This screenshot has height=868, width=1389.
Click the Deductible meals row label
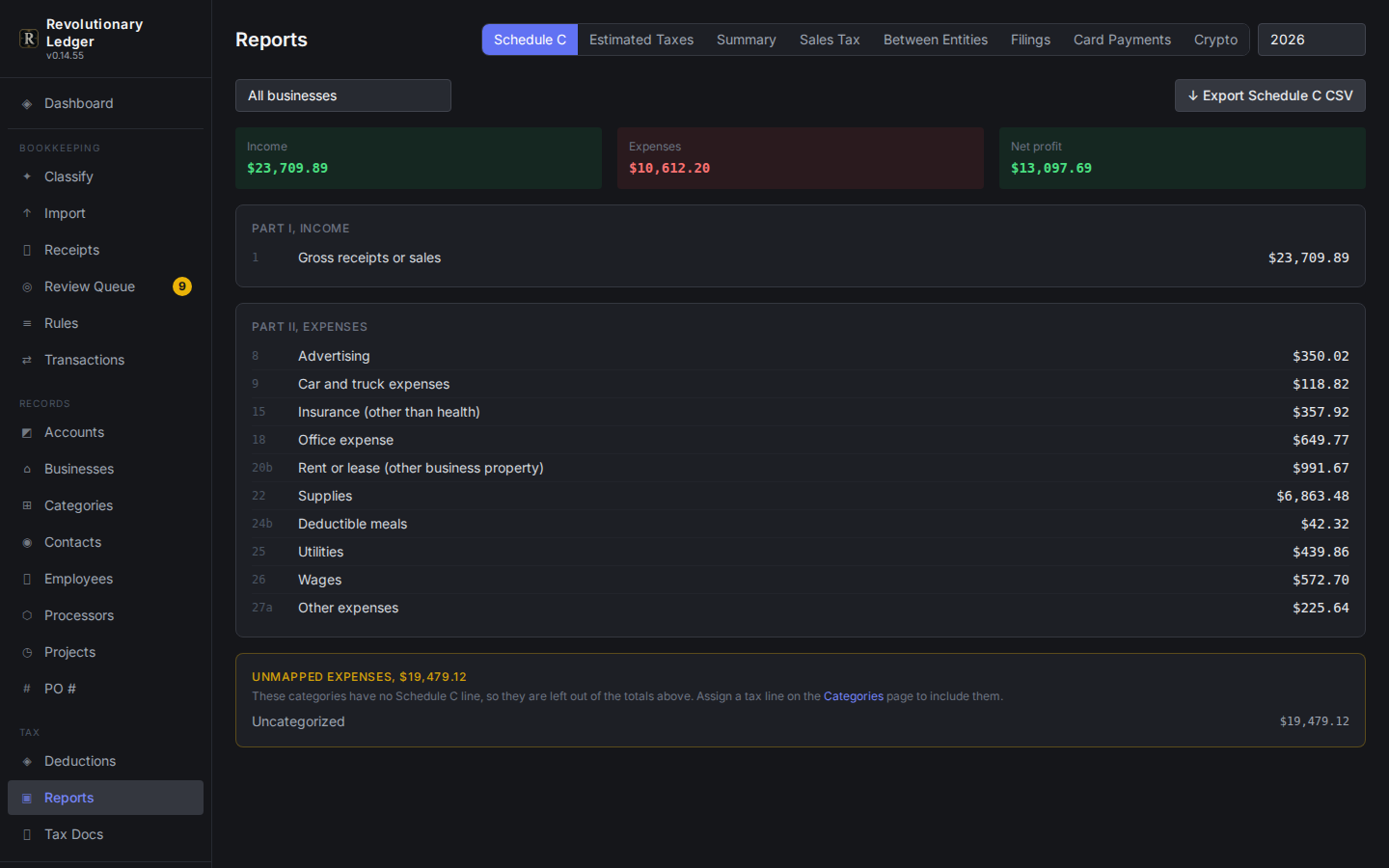[x=353, y=524]
